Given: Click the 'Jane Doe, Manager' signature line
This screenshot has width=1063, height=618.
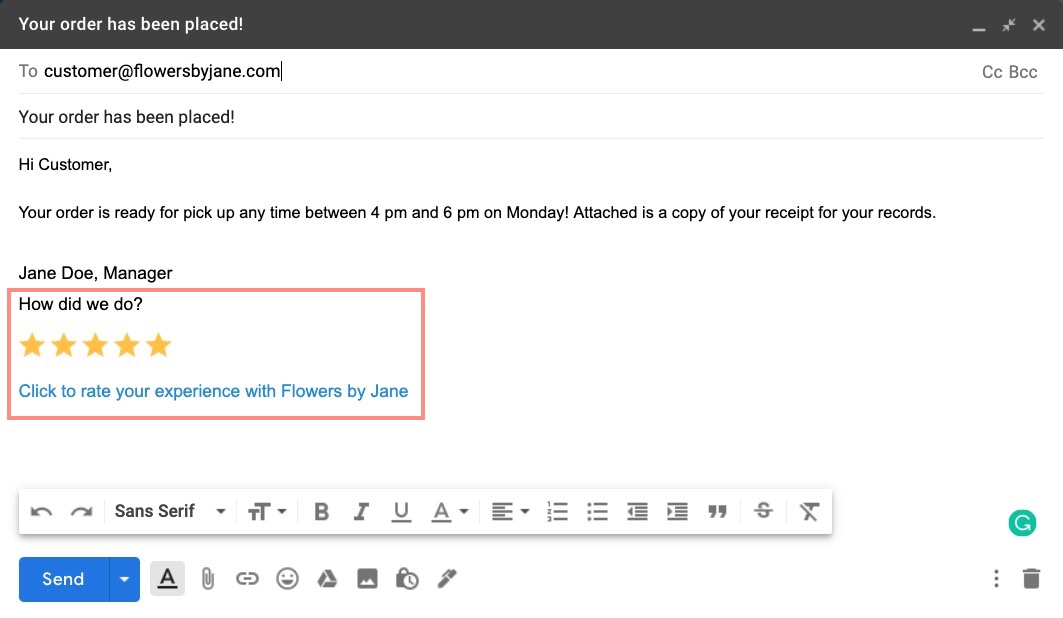Looking at the screenshot, I should (96, 273).
